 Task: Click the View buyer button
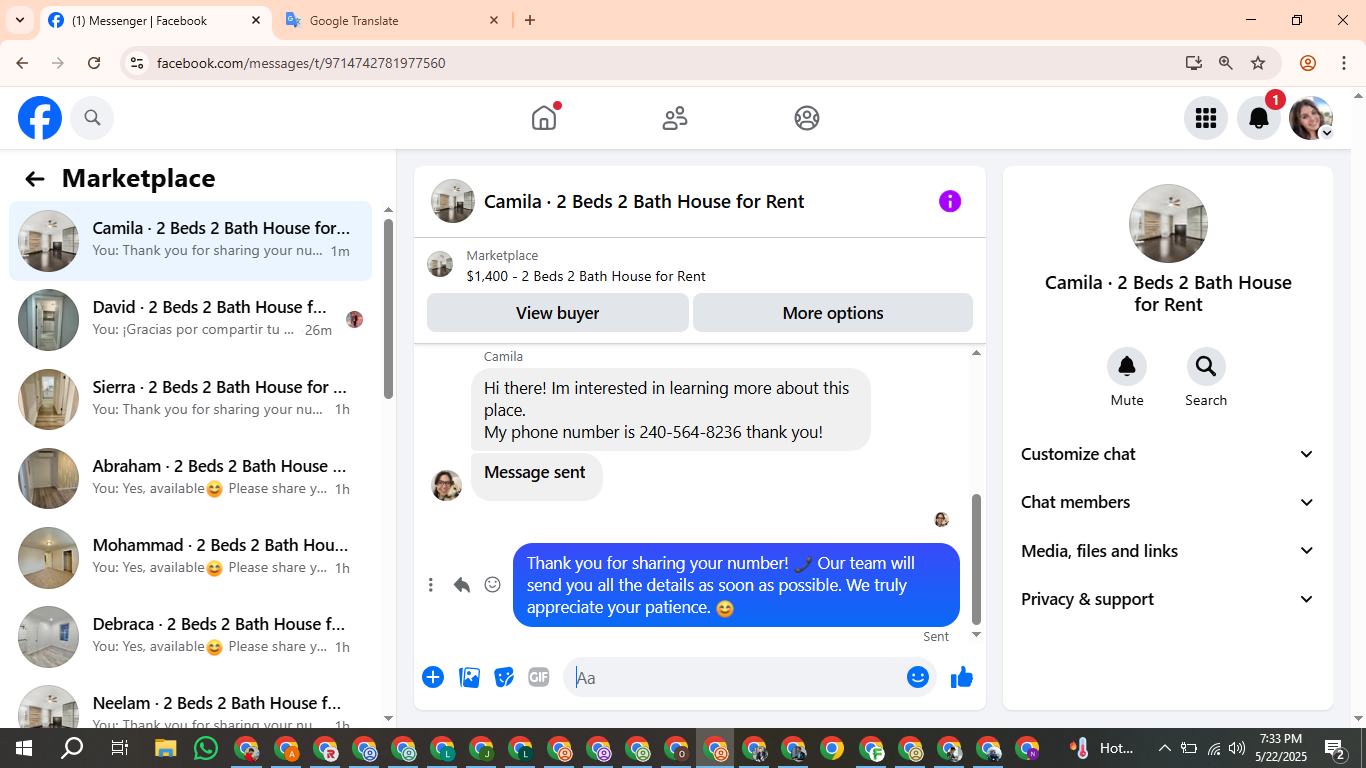pyautogui.click(x=557, y=313)
